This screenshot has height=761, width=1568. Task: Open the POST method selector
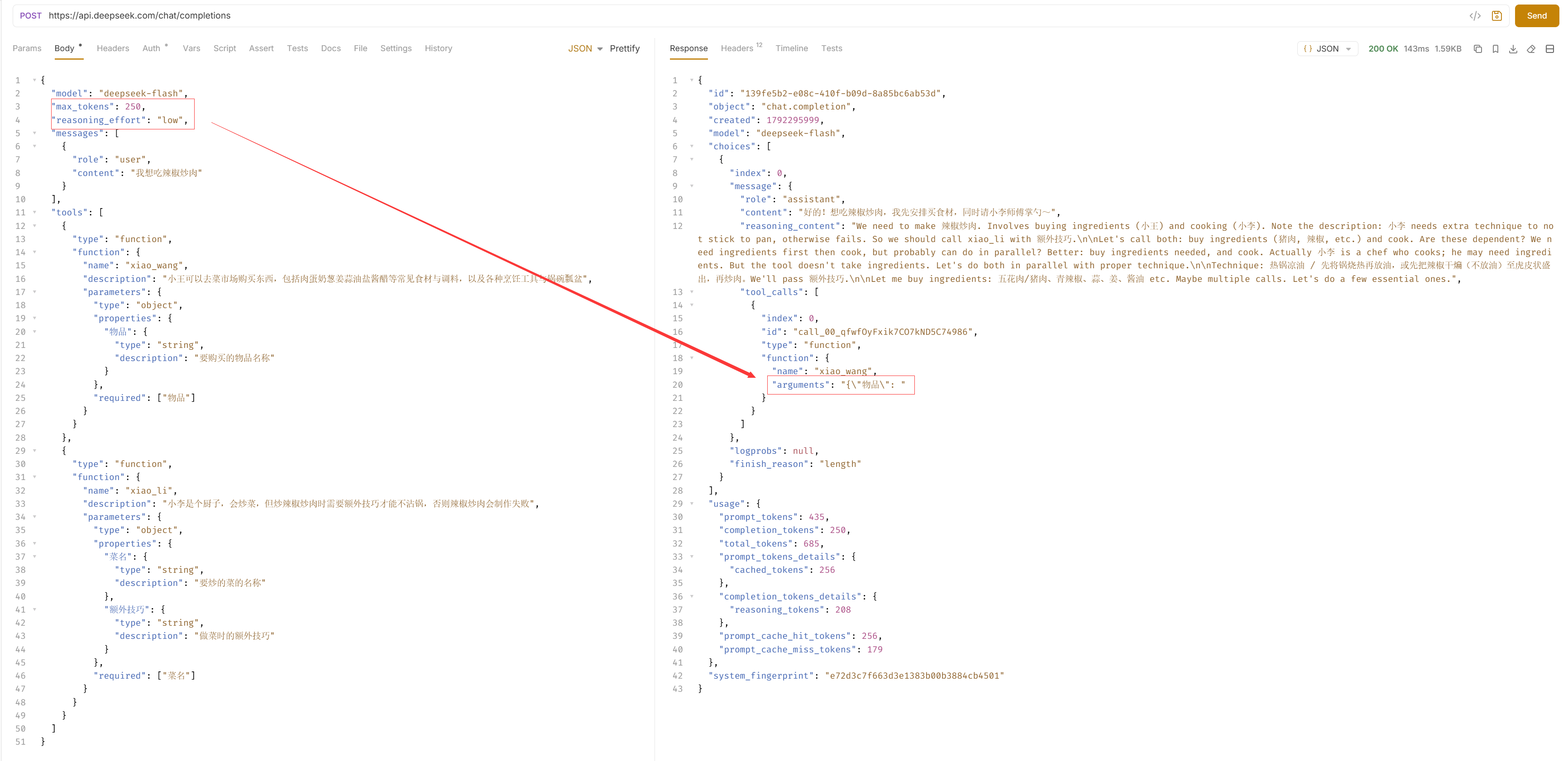[30, 16]
